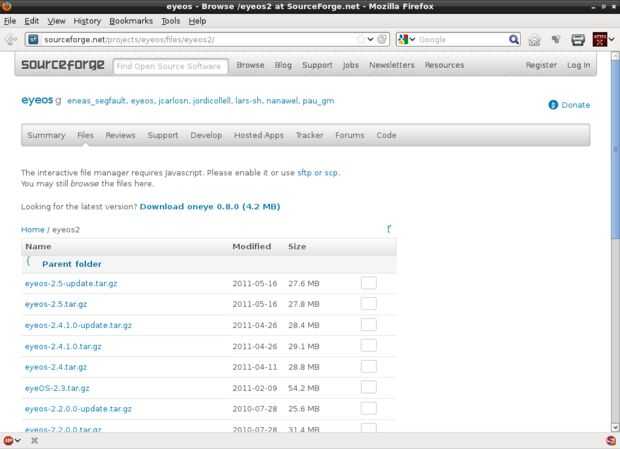This screenshot has width=620, height=449.
Task: Click the red addon icon in status bar
Action: coord(8,440)
